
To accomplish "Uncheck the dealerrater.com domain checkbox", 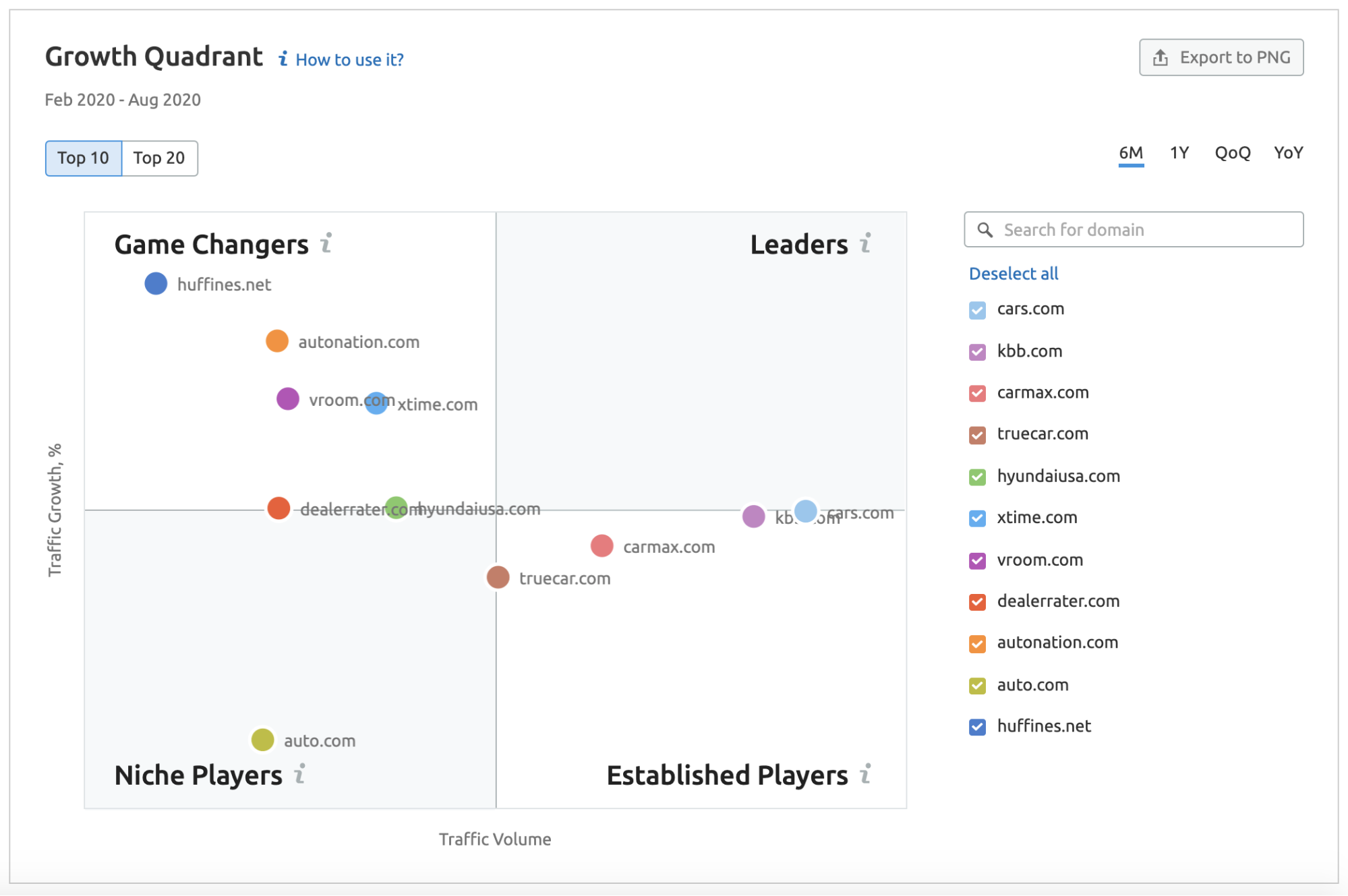I will [976, 602].
